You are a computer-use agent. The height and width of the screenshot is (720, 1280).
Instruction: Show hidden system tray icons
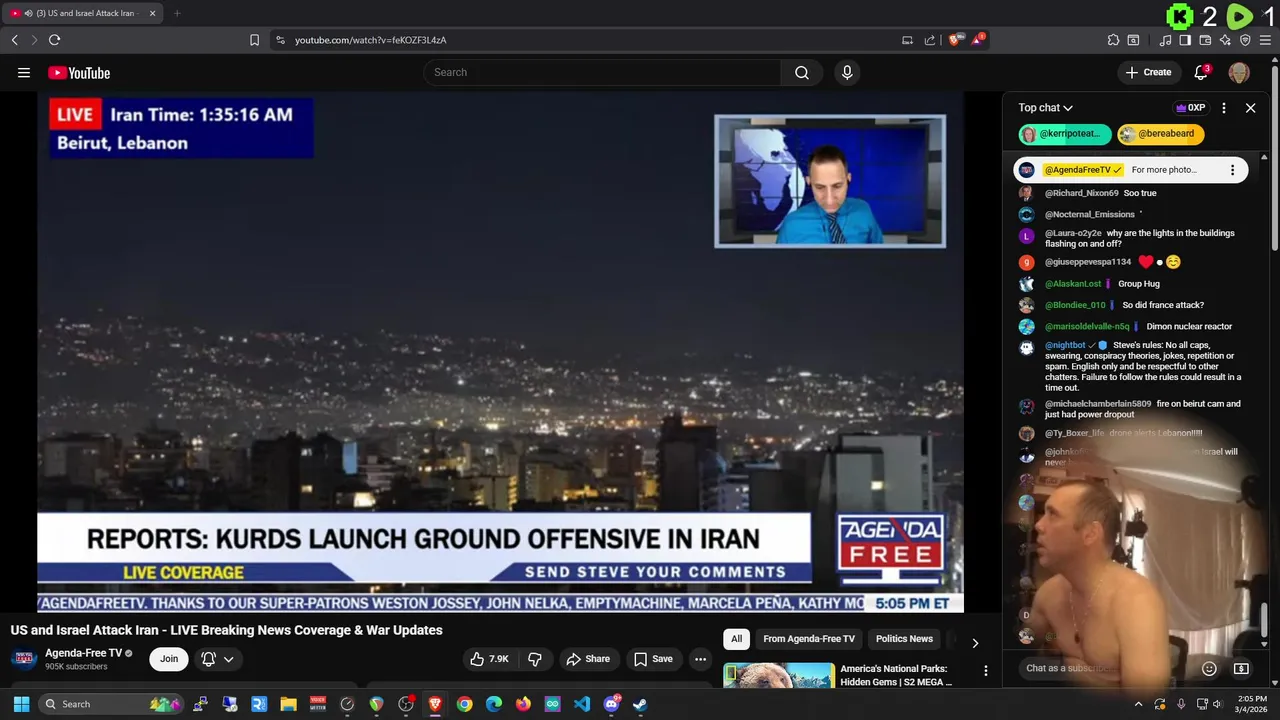[1138, 704]
